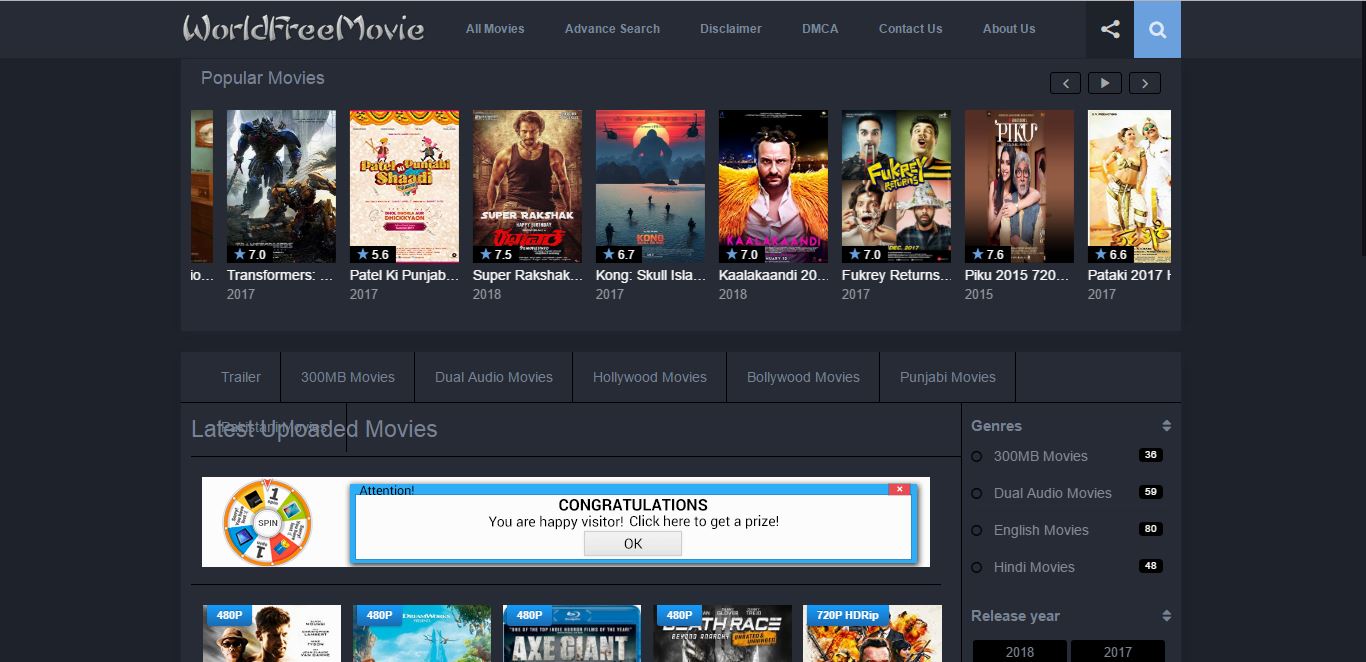
Task: Click 480P badge on Death Race poster
Action: coord(679,615)
